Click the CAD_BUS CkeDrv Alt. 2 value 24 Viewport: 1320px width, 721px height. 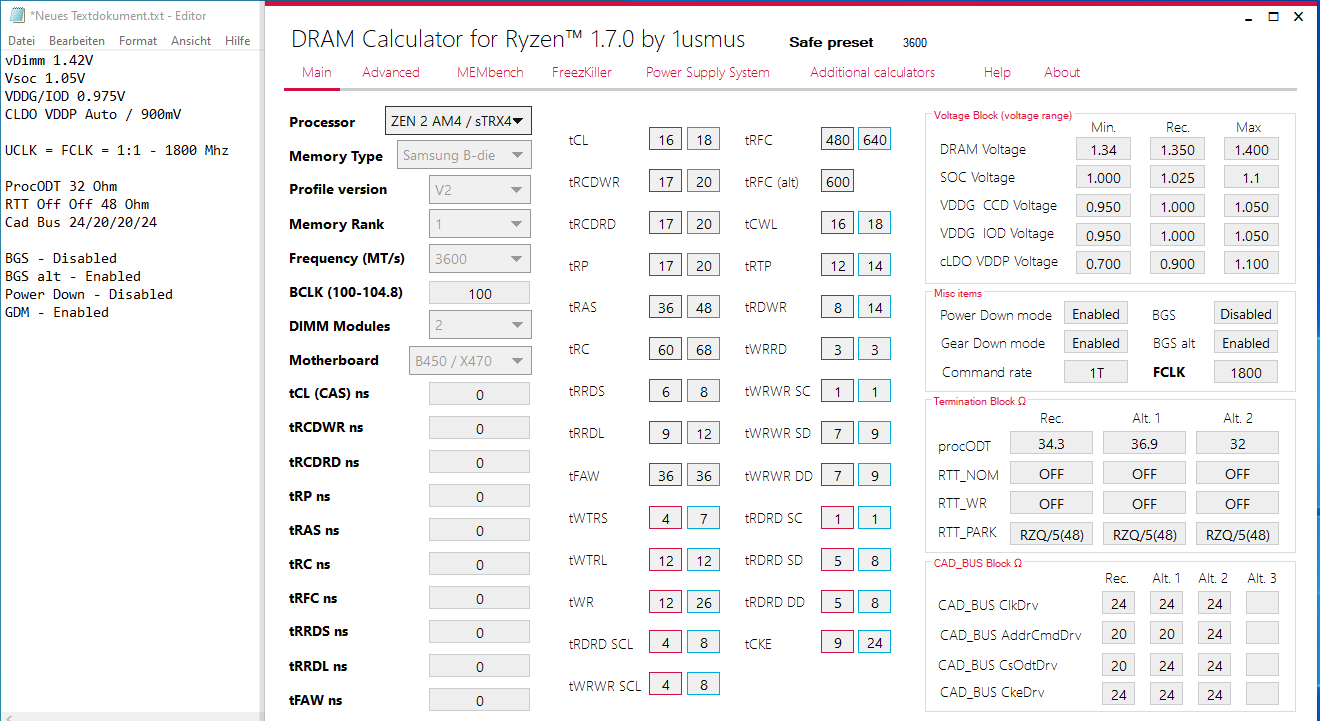[1214, 694]
